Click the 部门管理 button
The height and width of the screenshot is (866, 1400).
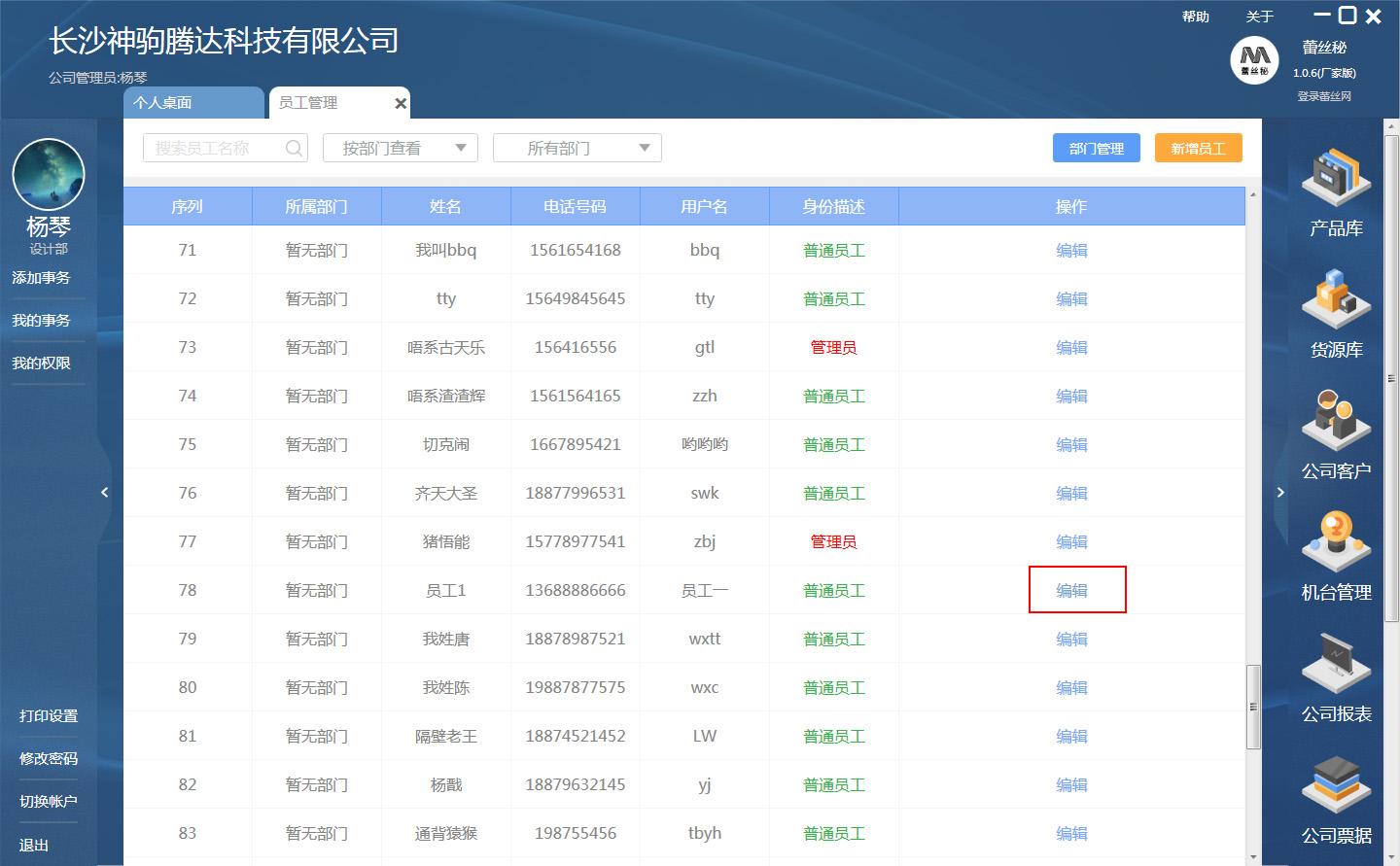(1097, 148)
